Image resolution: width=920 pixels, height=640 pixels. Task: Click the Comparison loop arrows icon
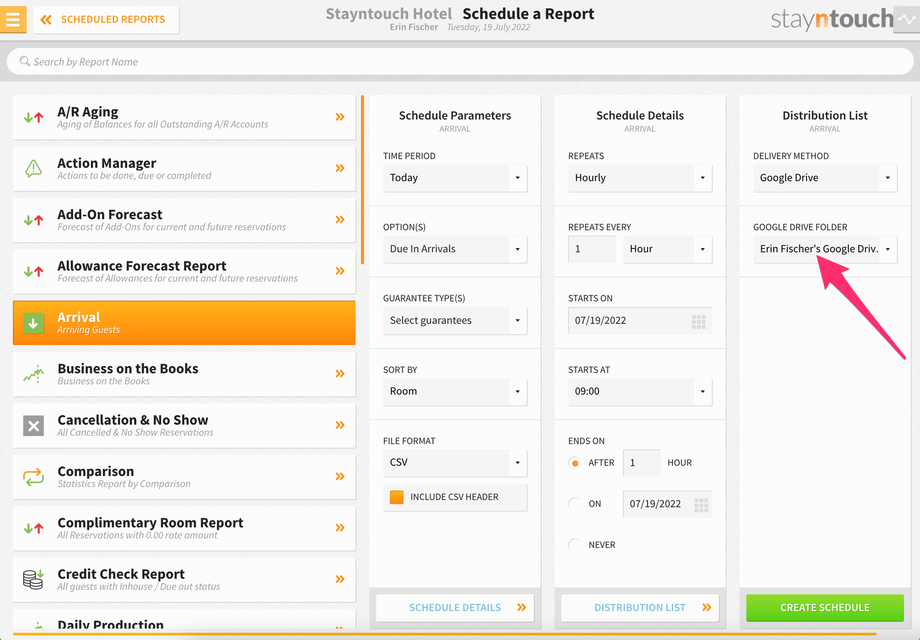(33, 476)
